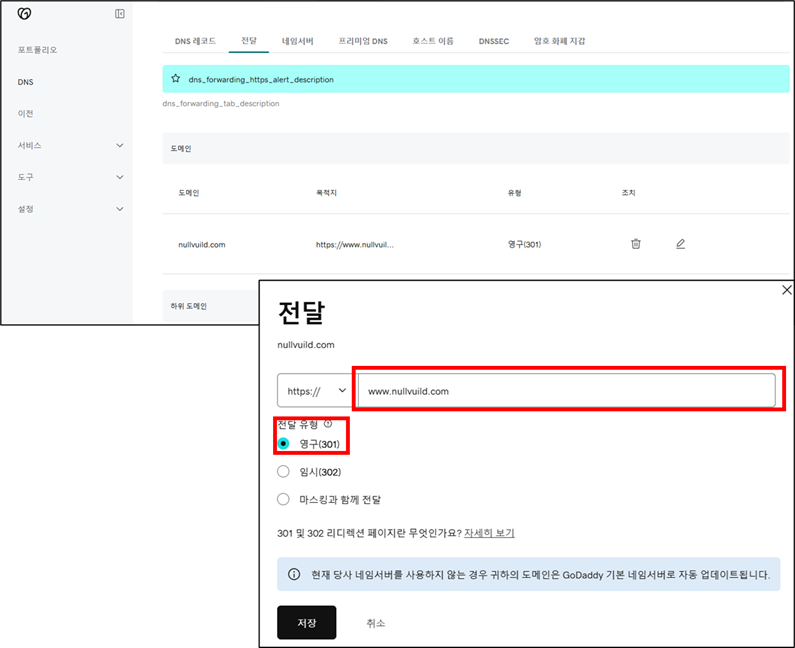
Task: Switch to the 암호 화폐 지갑 tab
Action: tap(559, 41)
